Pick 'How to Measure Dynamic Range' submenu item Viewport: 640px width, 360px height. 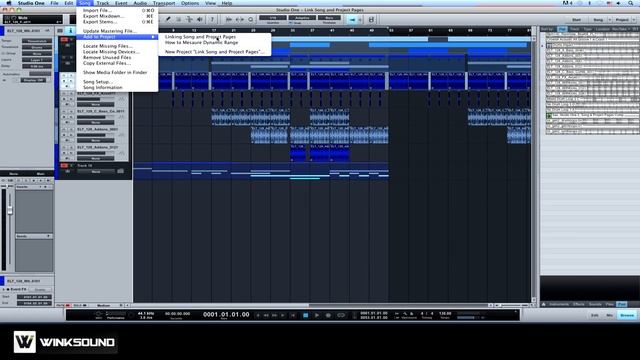click(215, 42)
